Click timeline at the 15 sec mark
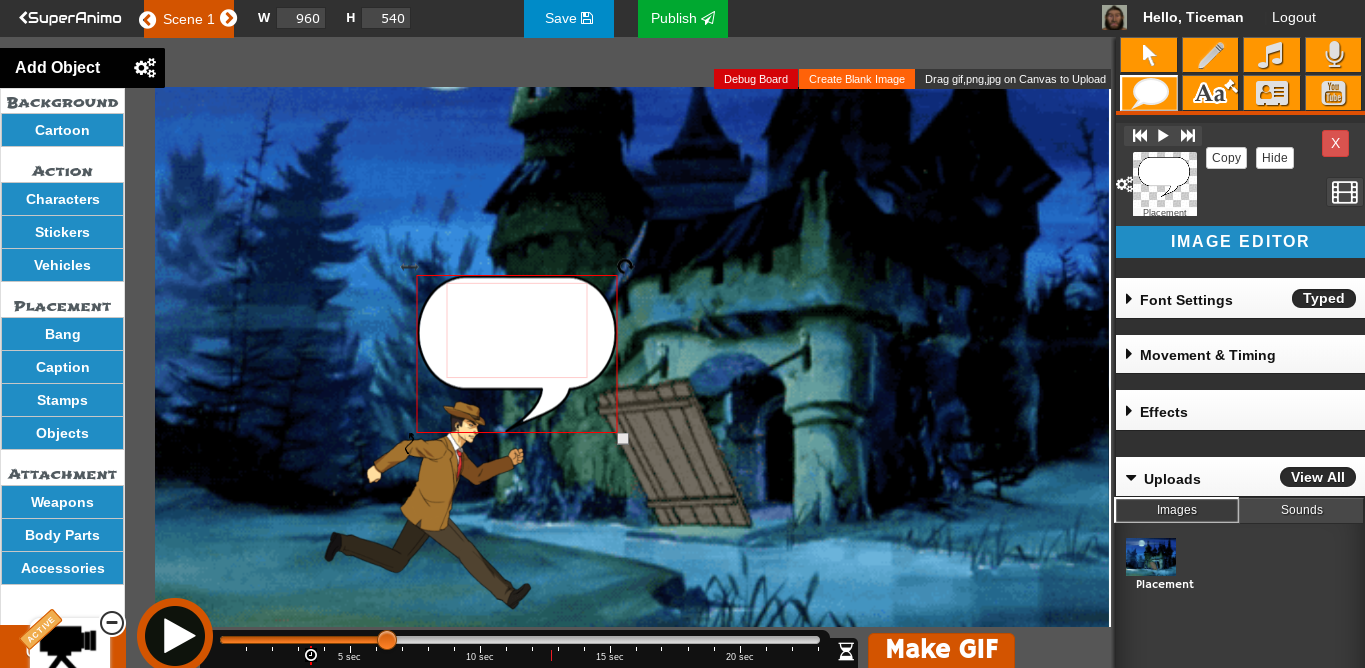This screenshot has height=668, width=1365. pyautogui.click(x=610, y=655)
